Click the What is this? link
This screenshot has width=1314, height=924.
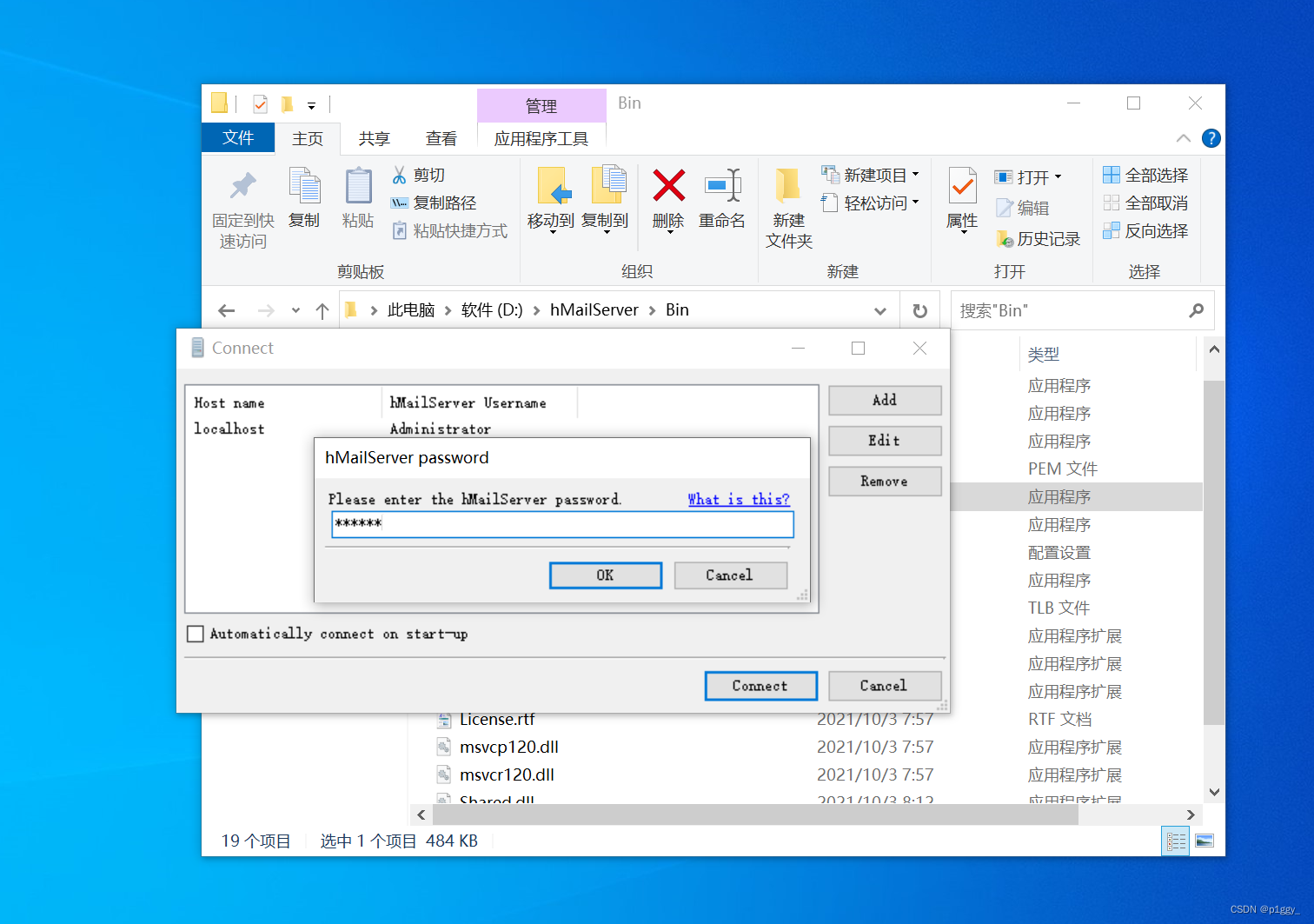point(739,499)
